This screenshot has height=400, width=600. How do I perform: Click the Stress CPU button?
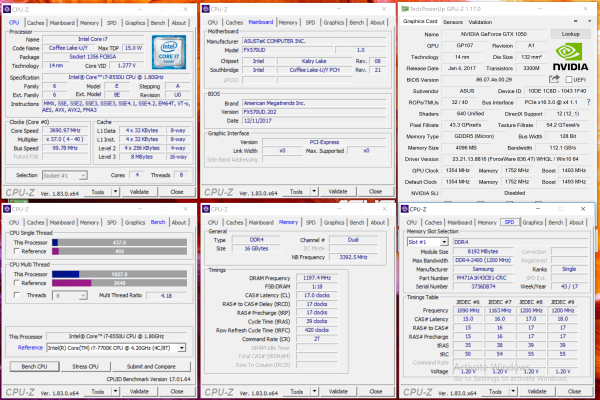(x=85, y=366)
